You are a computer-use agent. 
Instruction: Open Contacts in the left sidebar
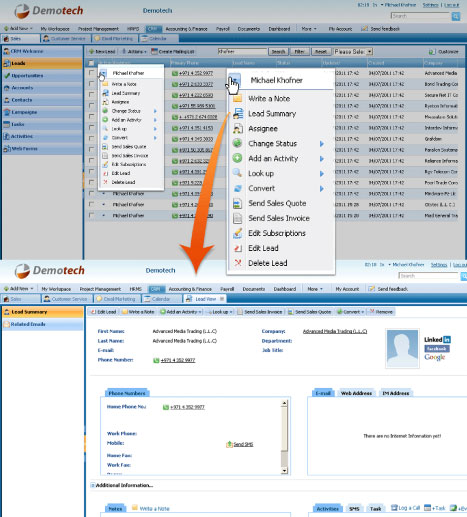42,100
